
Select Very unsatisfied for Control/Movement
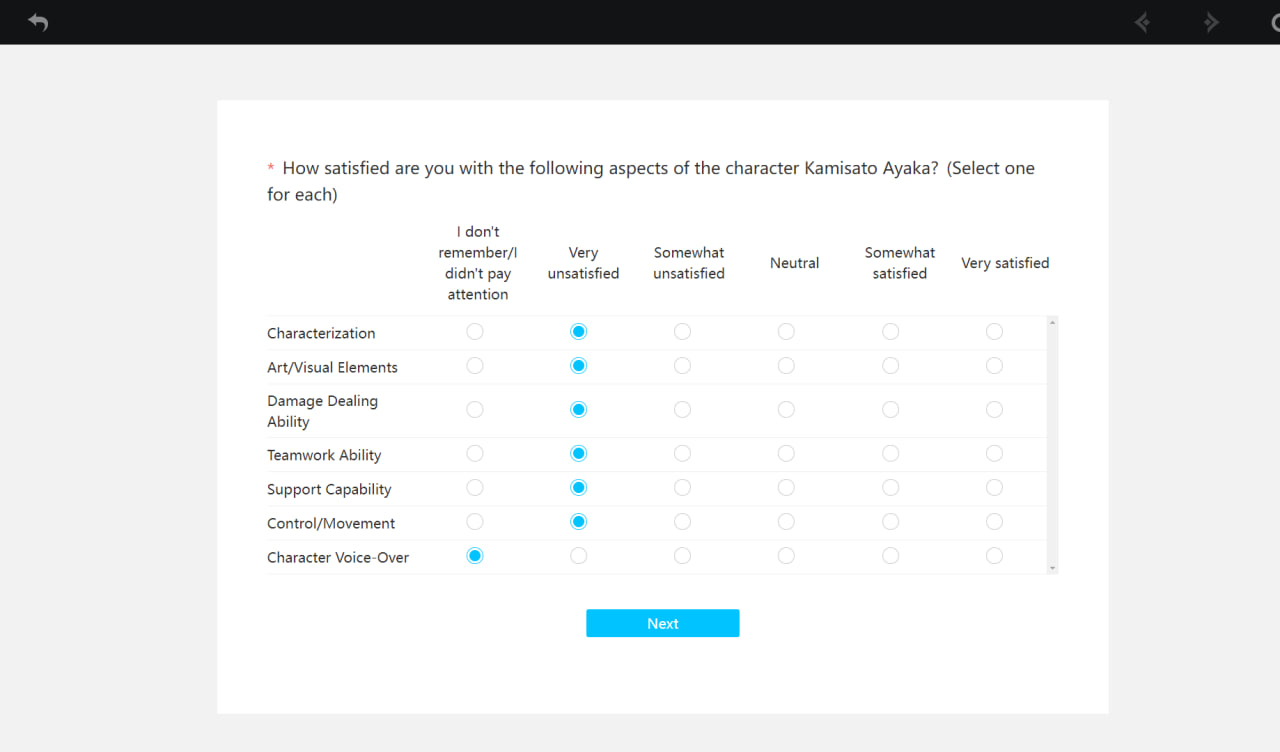[x=579, y=522]
